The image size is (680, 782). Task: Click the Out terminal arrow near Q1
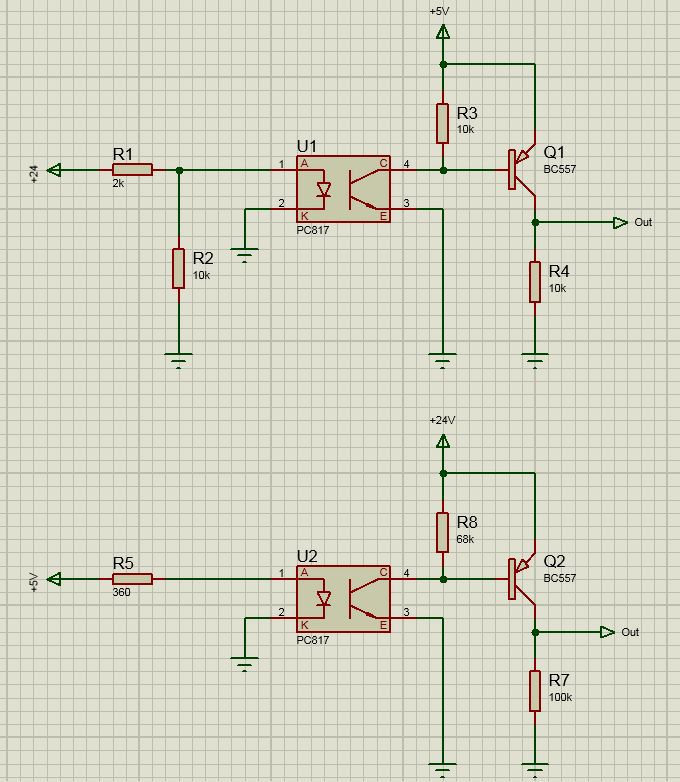click(620, 222)
